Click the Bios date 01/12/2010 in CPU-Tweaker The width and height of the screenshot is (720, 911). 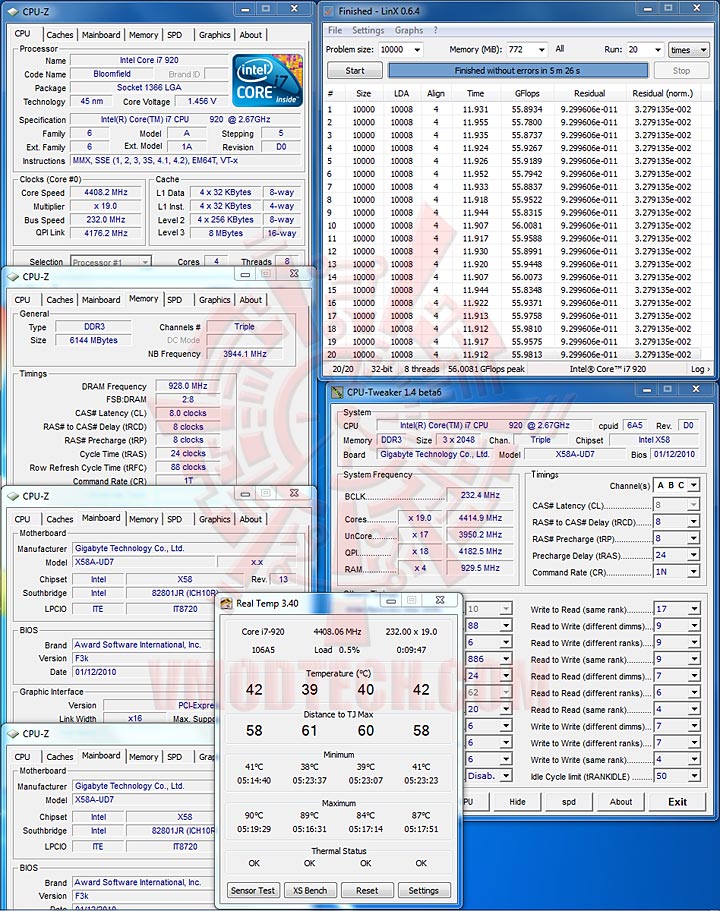click(x=674, y=454)
